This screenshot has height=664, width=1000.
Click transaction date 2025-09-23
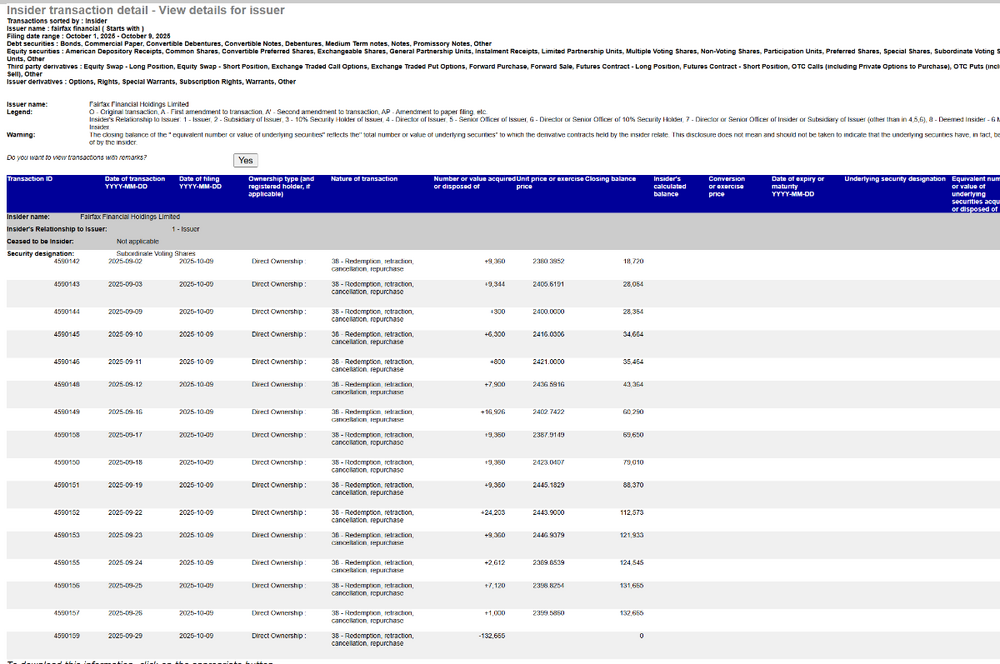coord(125,535)
